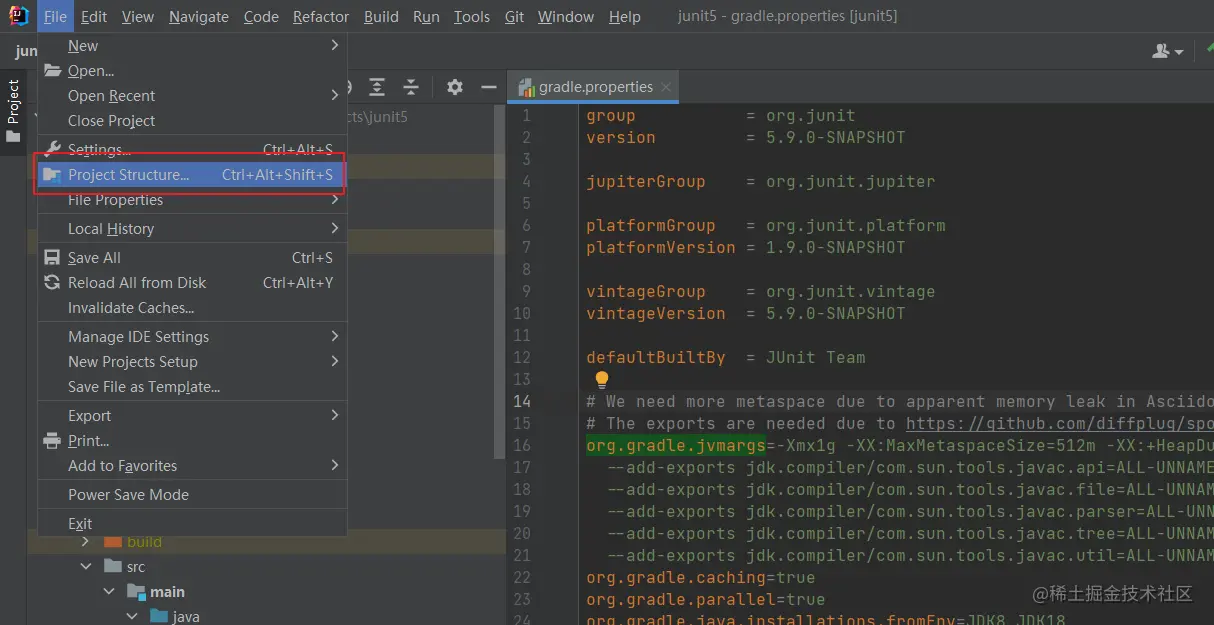The width and height of the screenshot is (1214, 625).
Task: Expand the File Properties submenu
Action: (x=192, y=200)
